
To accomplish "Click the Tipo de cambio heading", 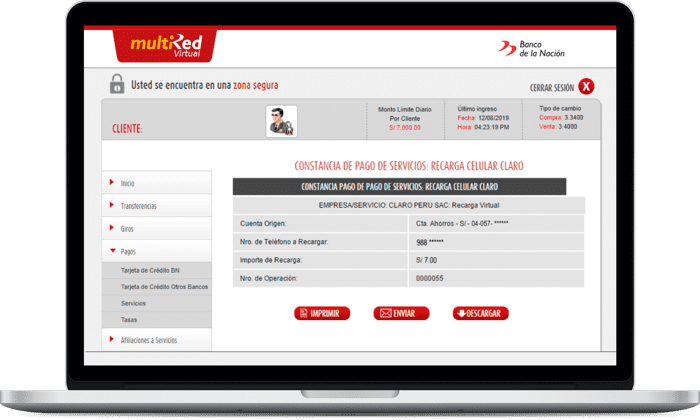I will [x=560, y=108].
